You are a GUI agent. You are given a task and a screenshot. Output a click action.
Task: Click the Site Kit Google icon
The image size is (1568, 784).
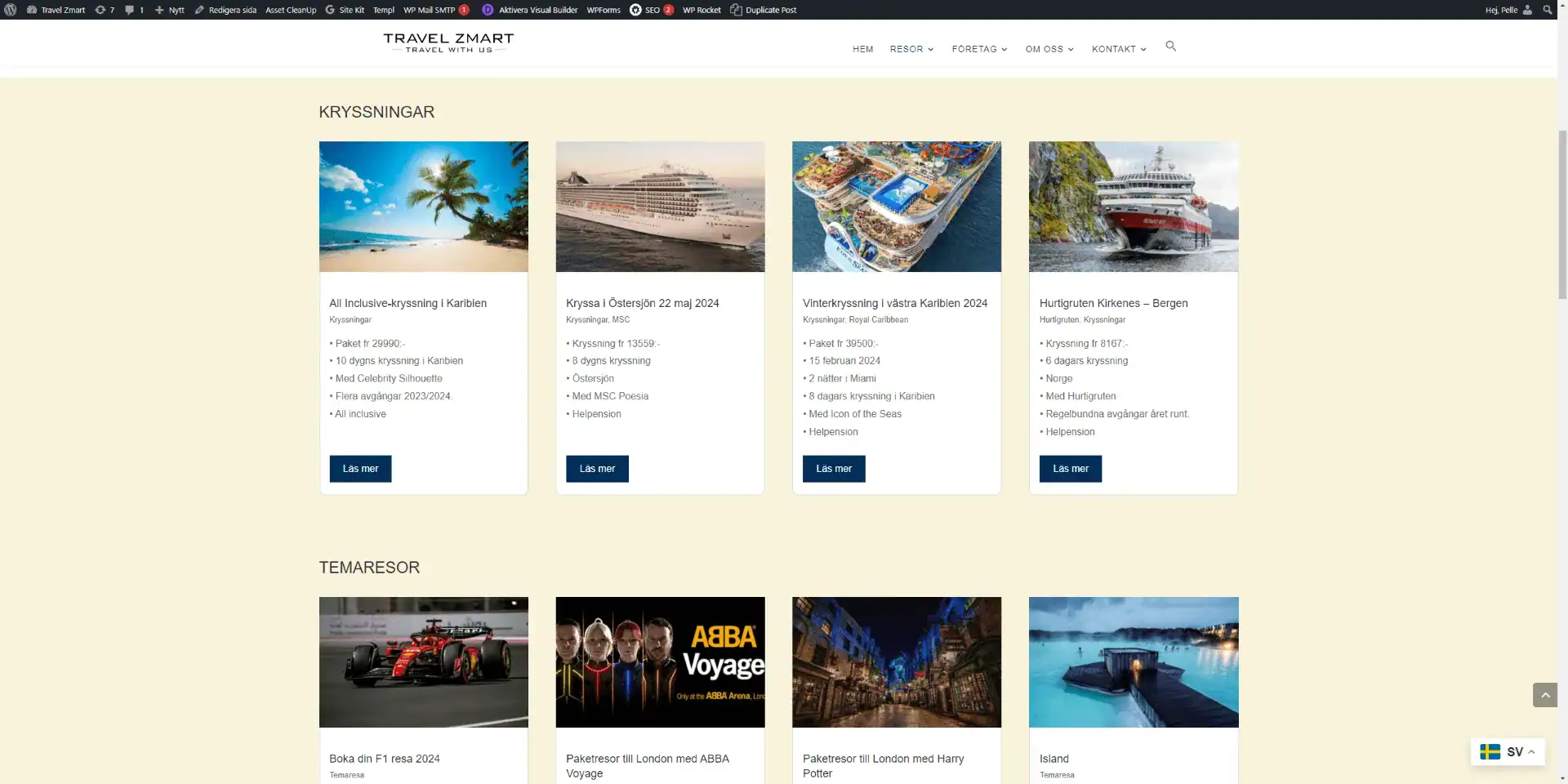(x=331, y=10)
